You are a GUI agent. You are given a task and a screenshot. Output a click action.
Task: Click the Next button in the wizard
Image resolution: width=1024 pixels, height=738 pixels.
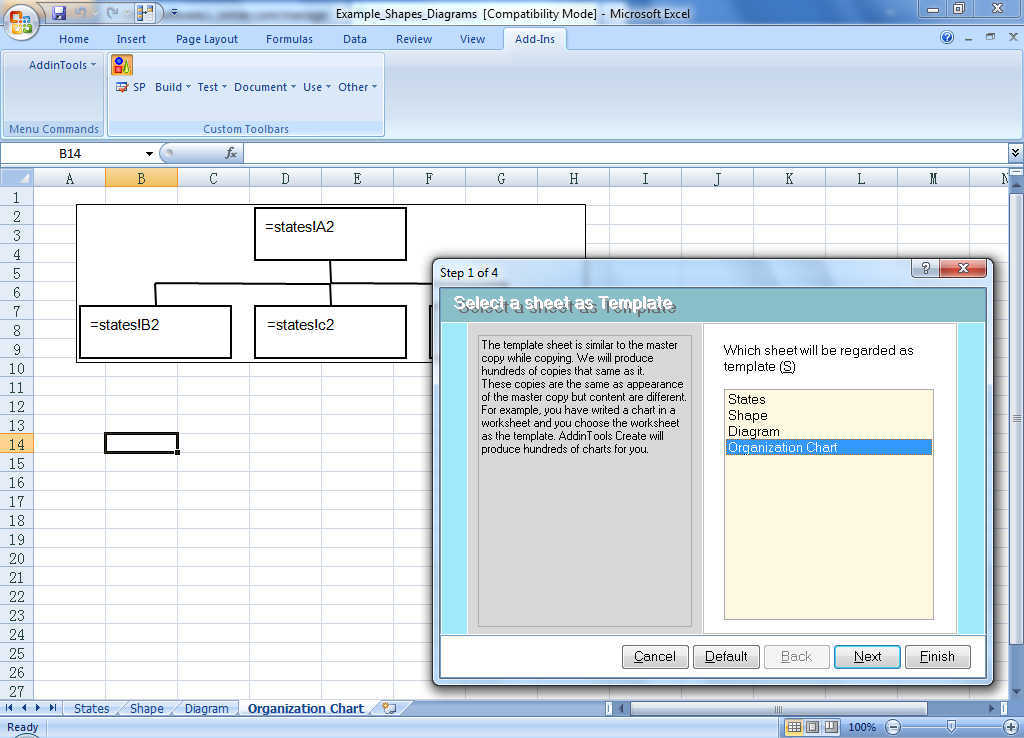click(x=866, y=657)
